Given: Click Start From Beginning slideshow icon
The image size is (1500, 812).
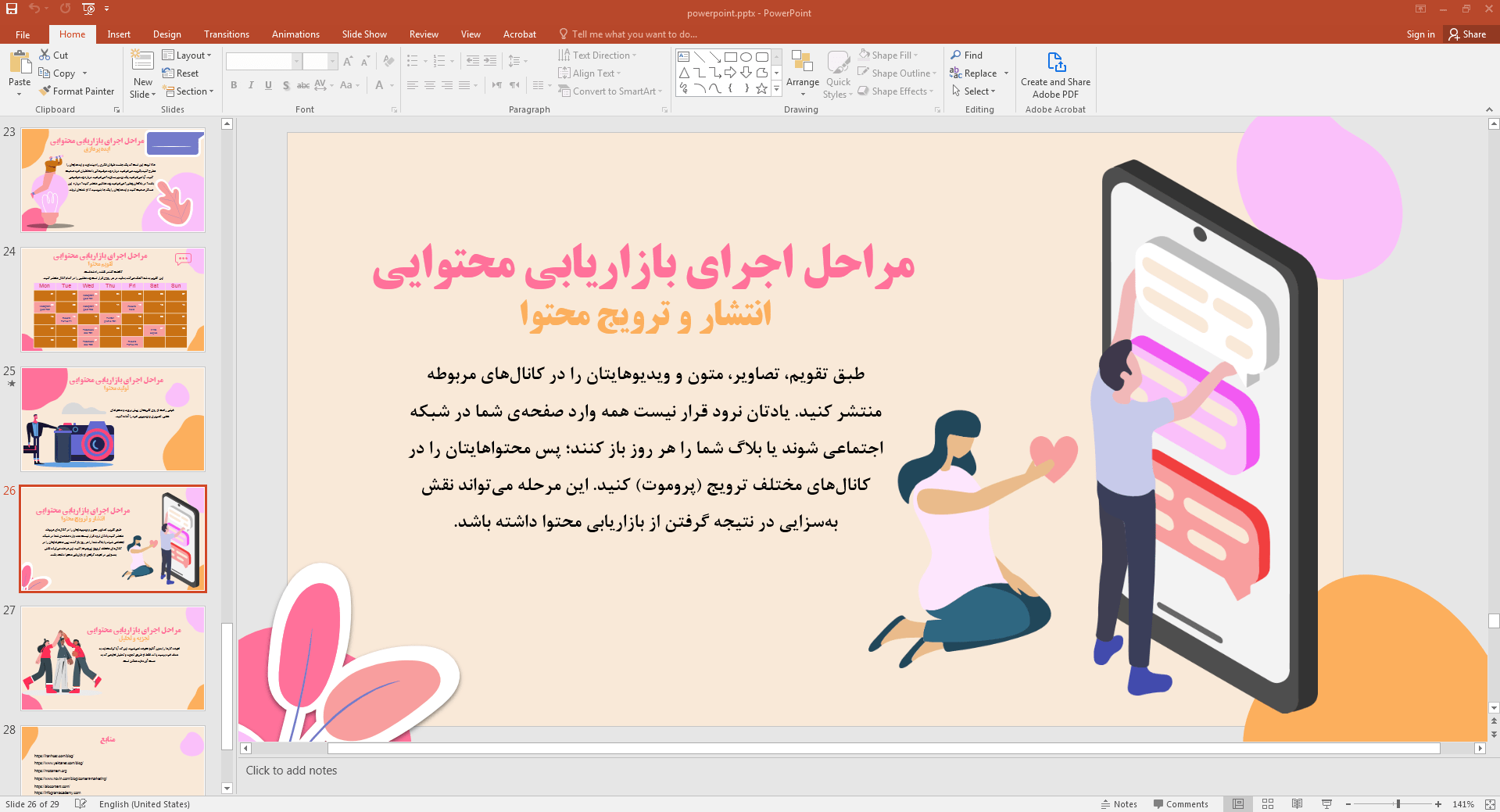Looking at the screenshot, I should click(x=88, y=9).
